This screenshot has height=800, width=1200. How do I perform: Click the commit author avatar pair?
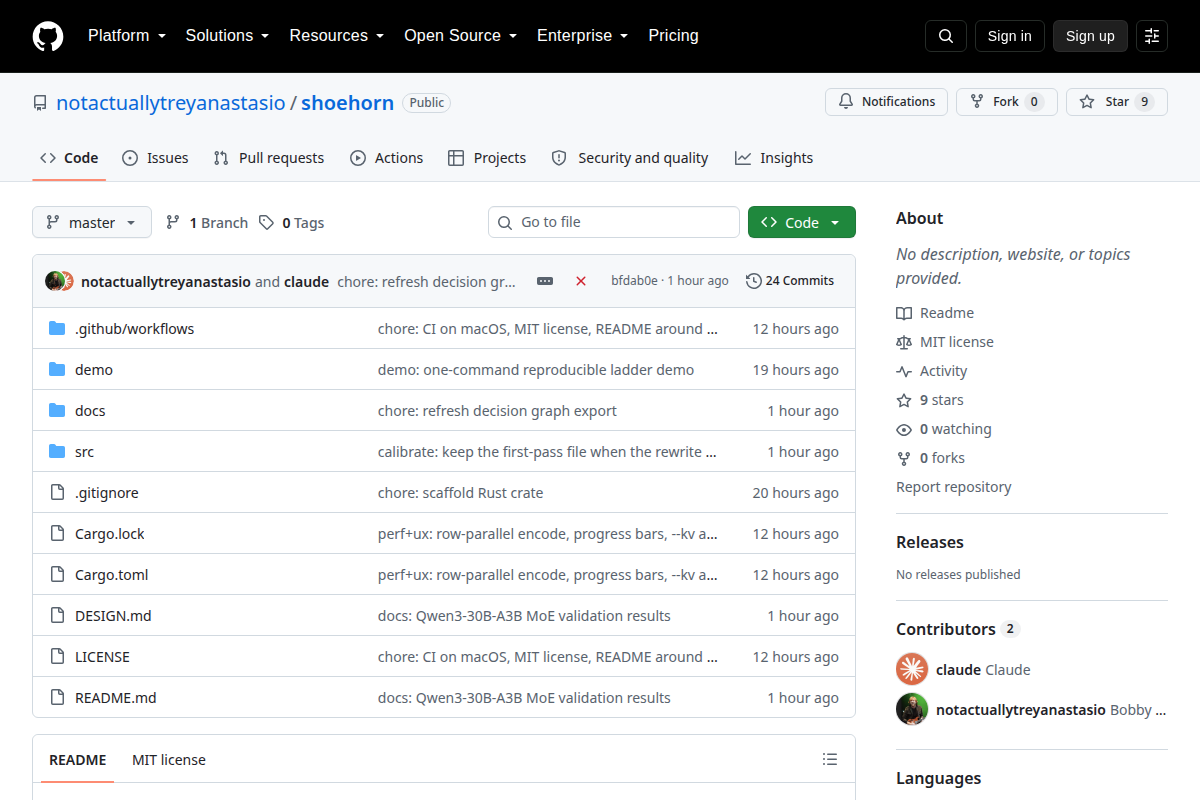click(60, 281)
